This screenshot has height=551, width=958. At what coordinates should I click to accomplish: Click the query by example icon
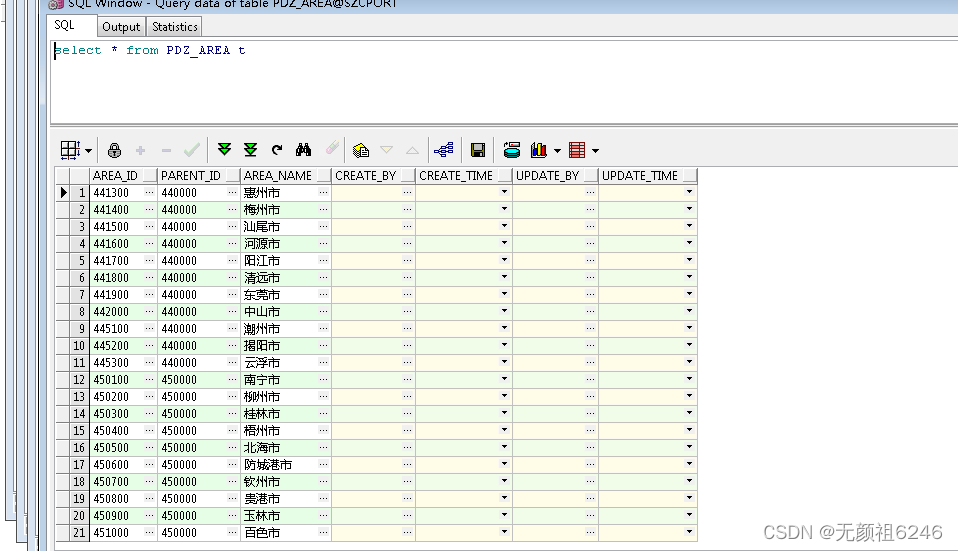click(x=361, y=150)
